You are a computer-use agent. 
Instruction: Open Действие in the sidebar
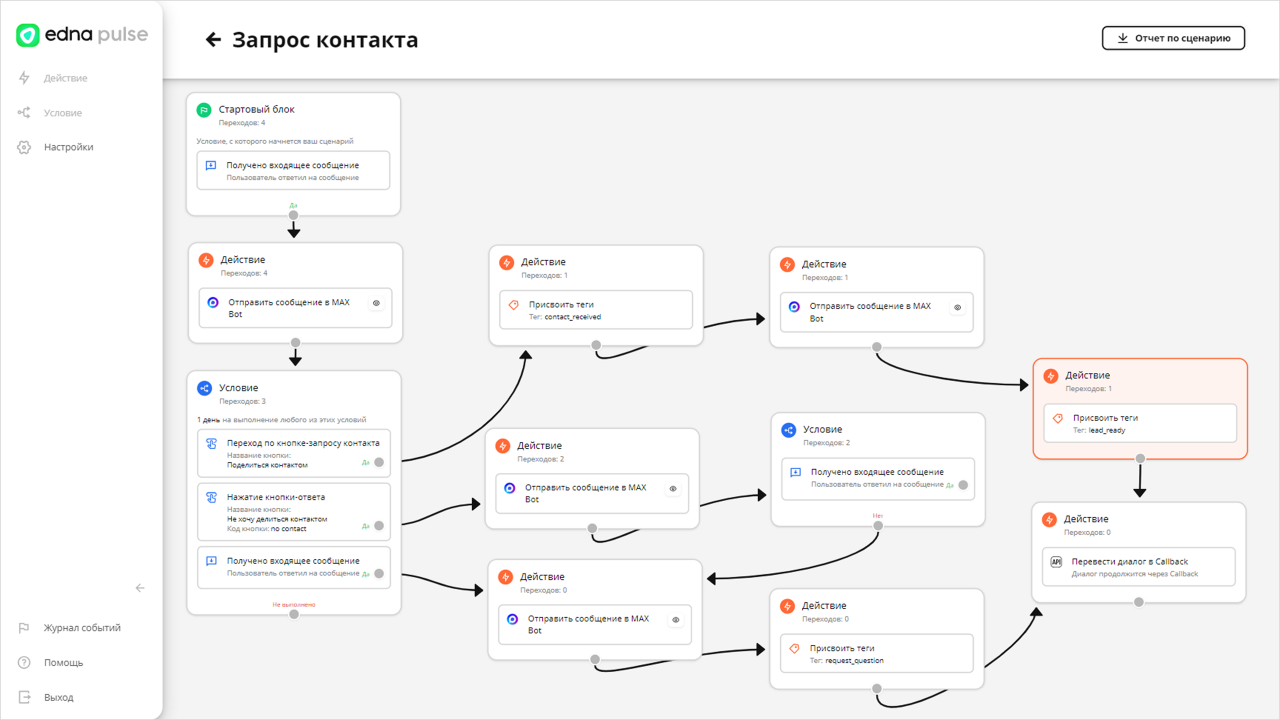click(x=65, y=78)
